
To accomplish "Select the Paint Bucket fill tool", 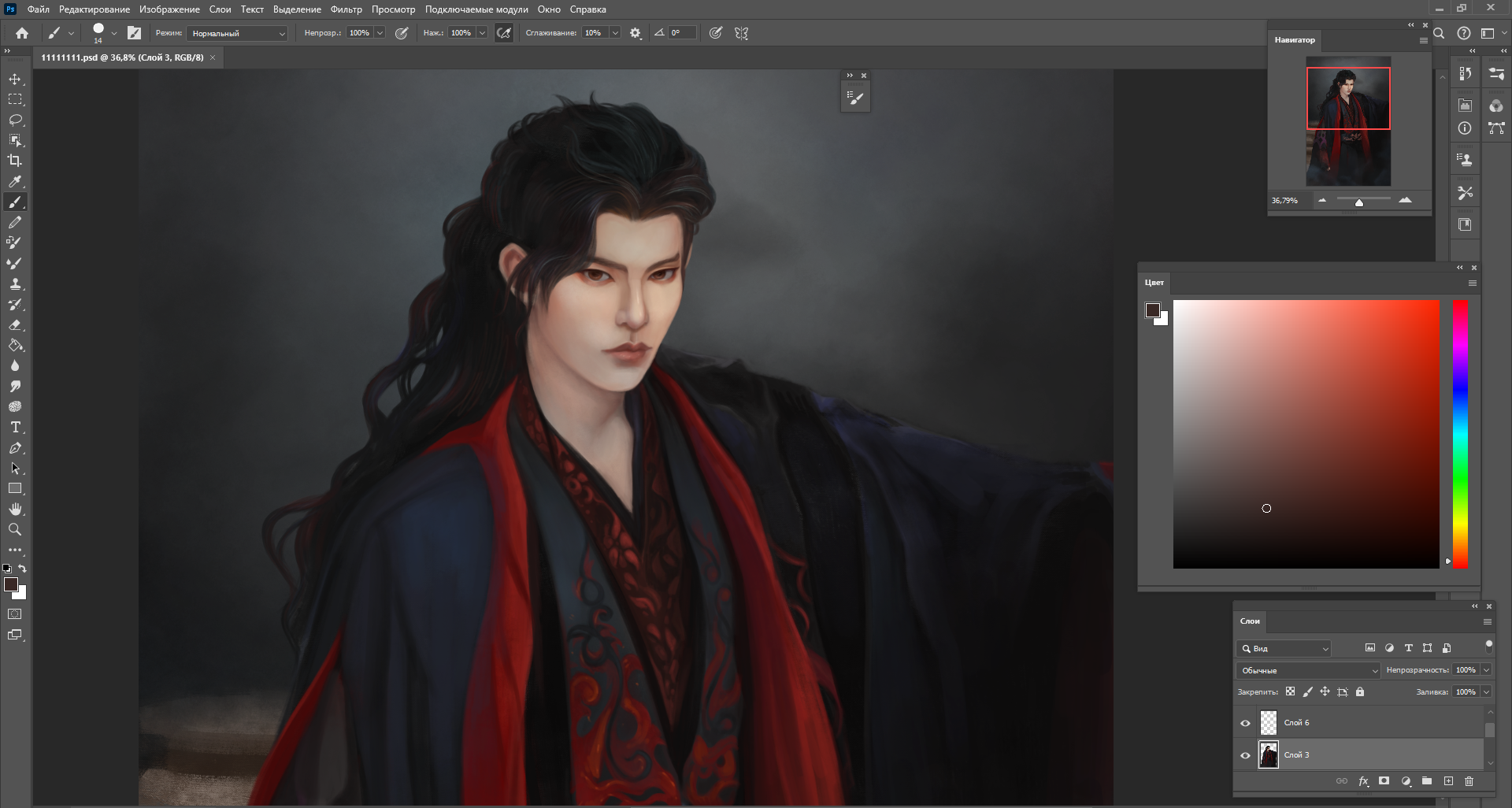I will click(15, 345).
